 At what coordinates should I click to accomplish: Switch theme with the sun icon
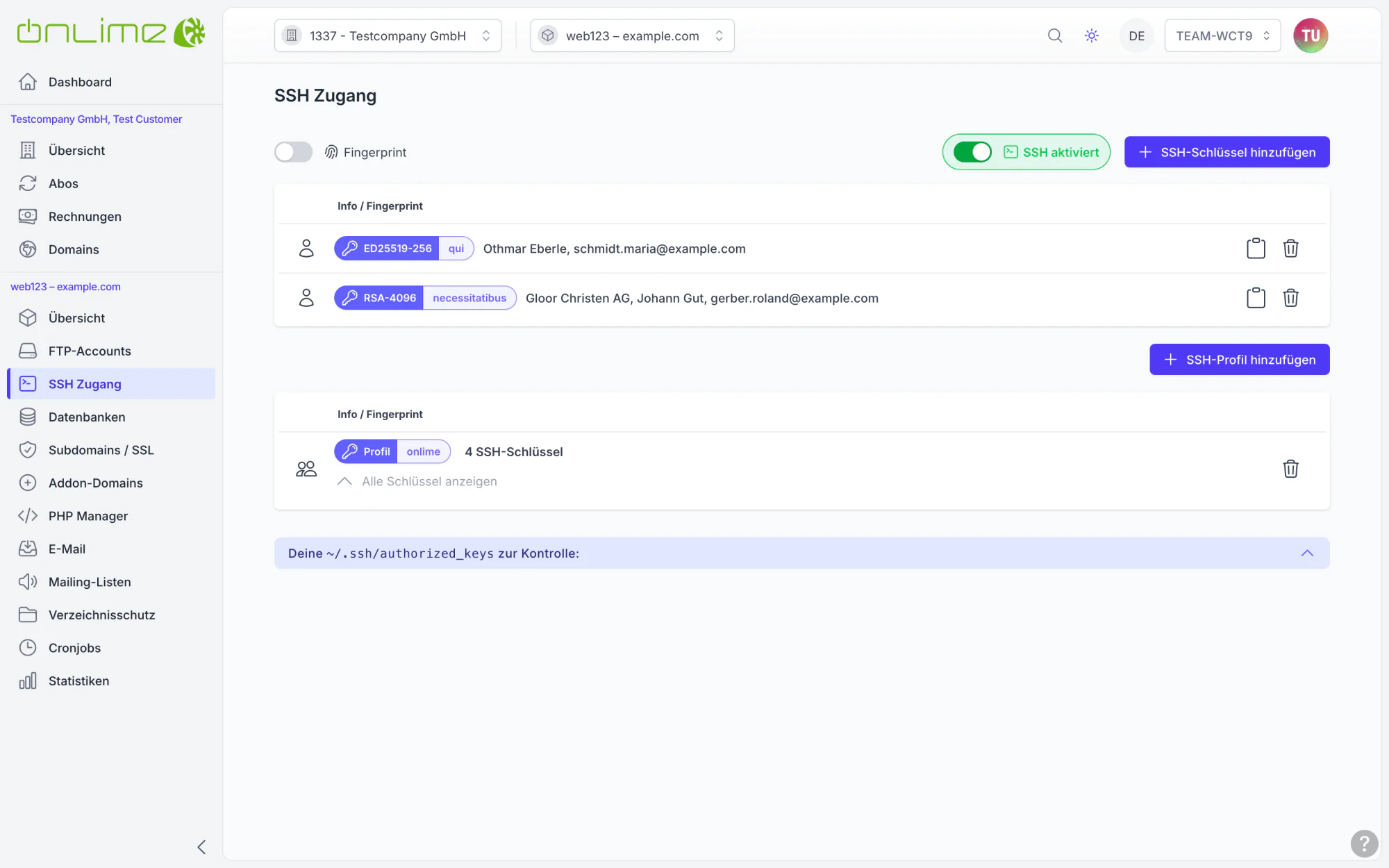(x=1092, y=35)
